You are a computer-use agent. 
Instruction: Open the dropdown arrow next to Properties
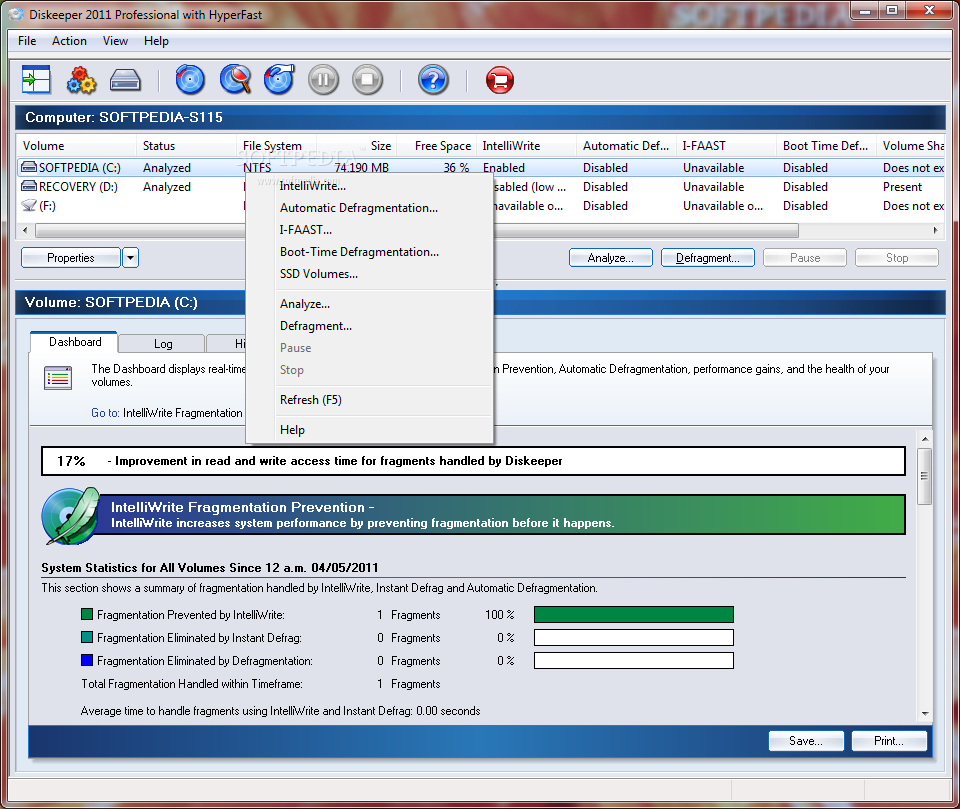coord(130,258)
